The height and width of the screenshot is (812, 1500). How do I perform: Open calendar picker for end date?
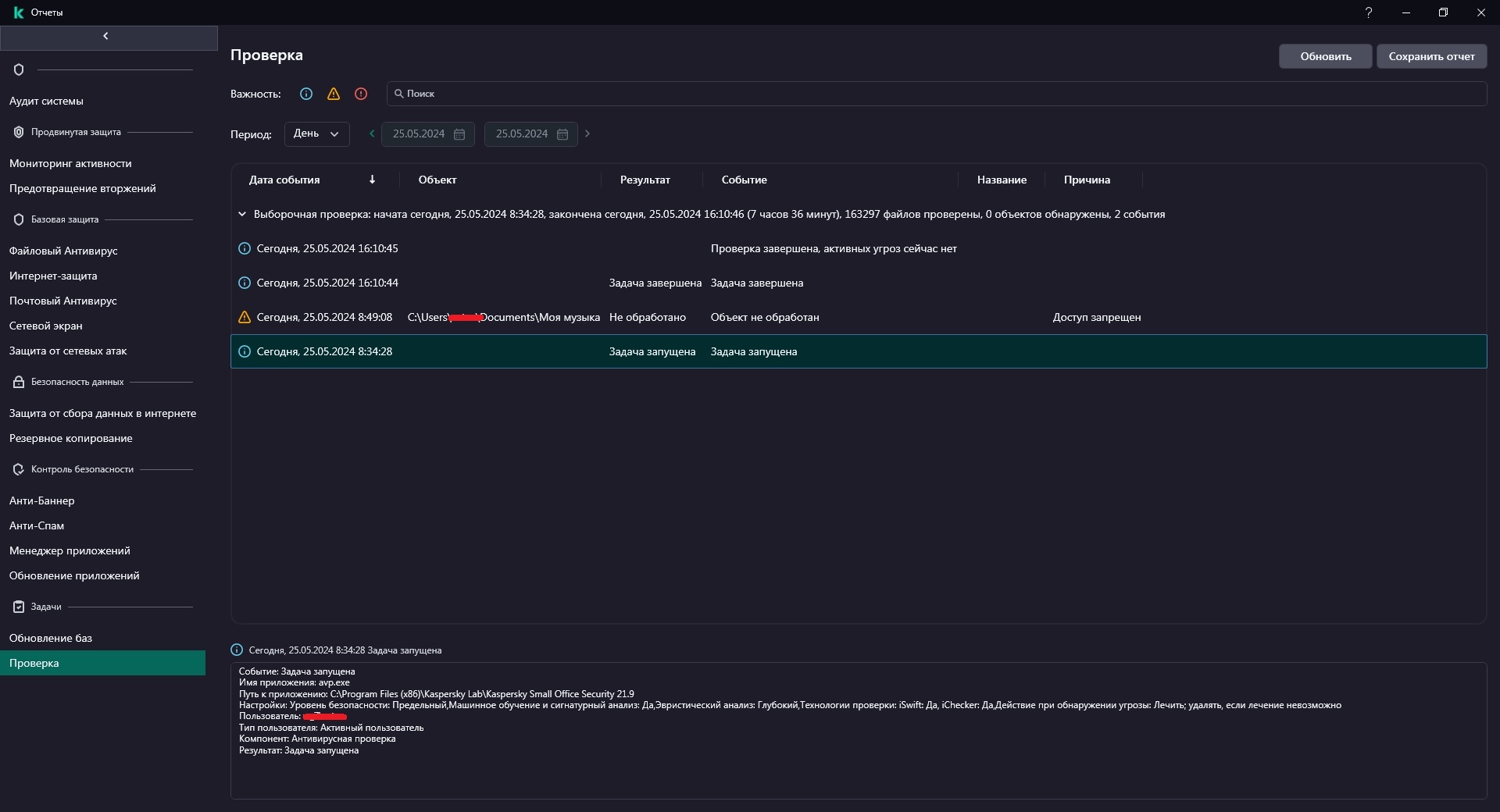point(562,134)
